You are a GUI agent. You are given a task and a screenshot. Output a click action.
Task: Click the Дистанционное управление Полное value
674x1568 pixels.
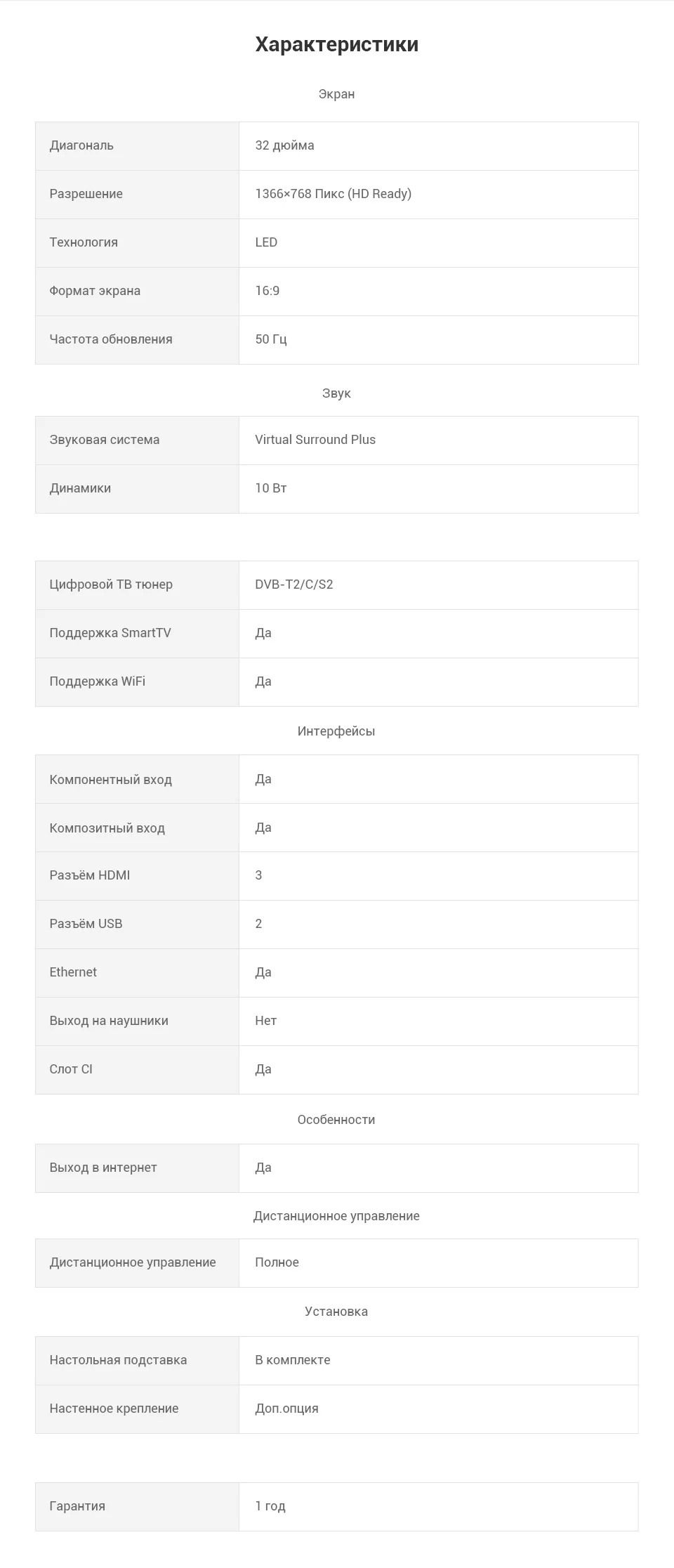(277, 1262)
